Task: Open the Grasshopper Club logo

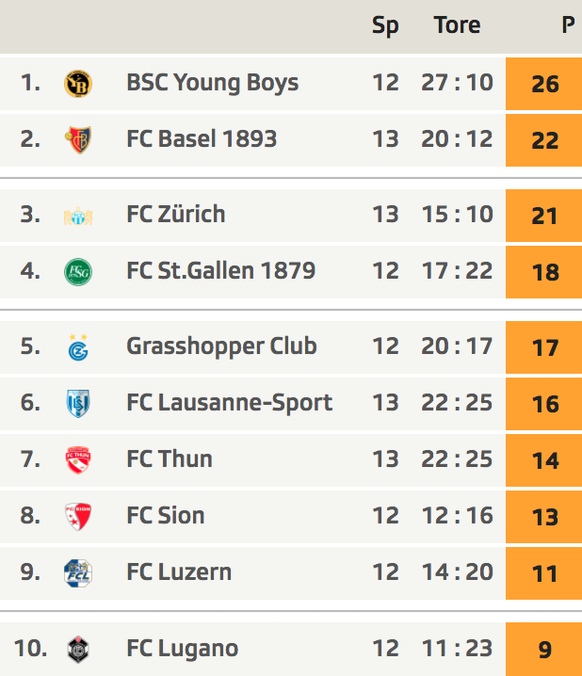Action: click(x=78, y=347)
